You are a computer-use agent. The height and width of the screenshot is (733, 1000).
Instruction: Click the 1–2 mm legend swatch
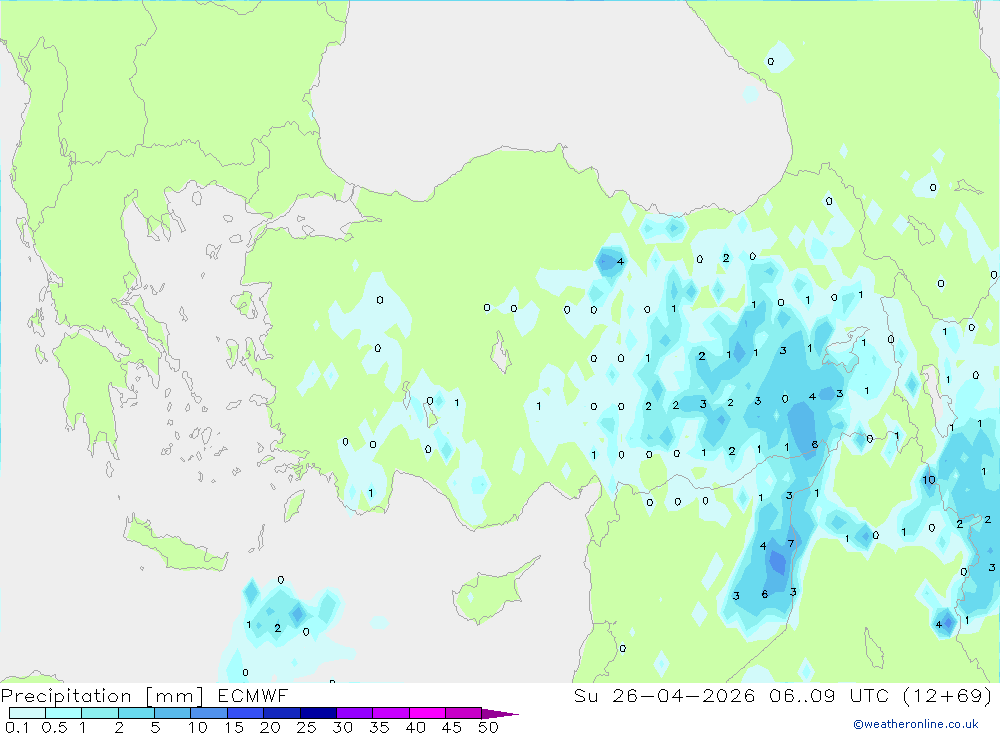(x=100, y=713)
